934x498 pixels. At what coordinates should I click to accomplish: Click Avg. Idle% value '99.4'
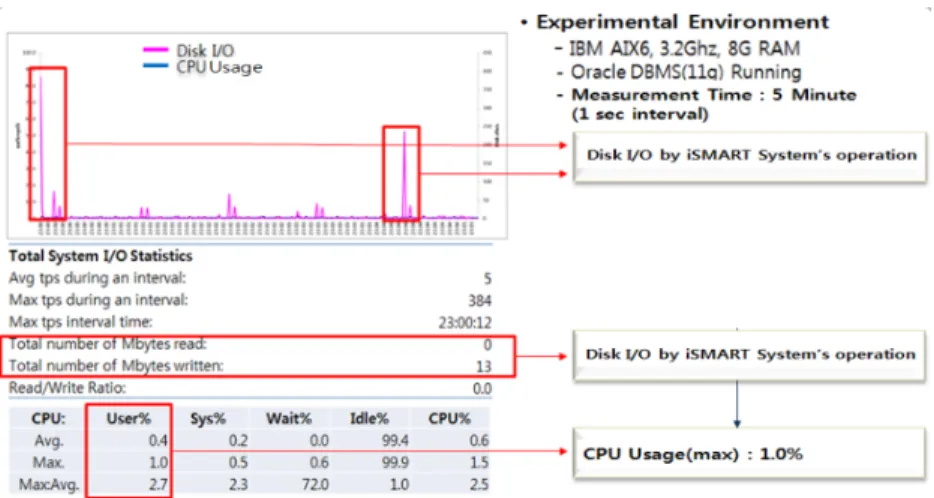click(x=396, y=441)
